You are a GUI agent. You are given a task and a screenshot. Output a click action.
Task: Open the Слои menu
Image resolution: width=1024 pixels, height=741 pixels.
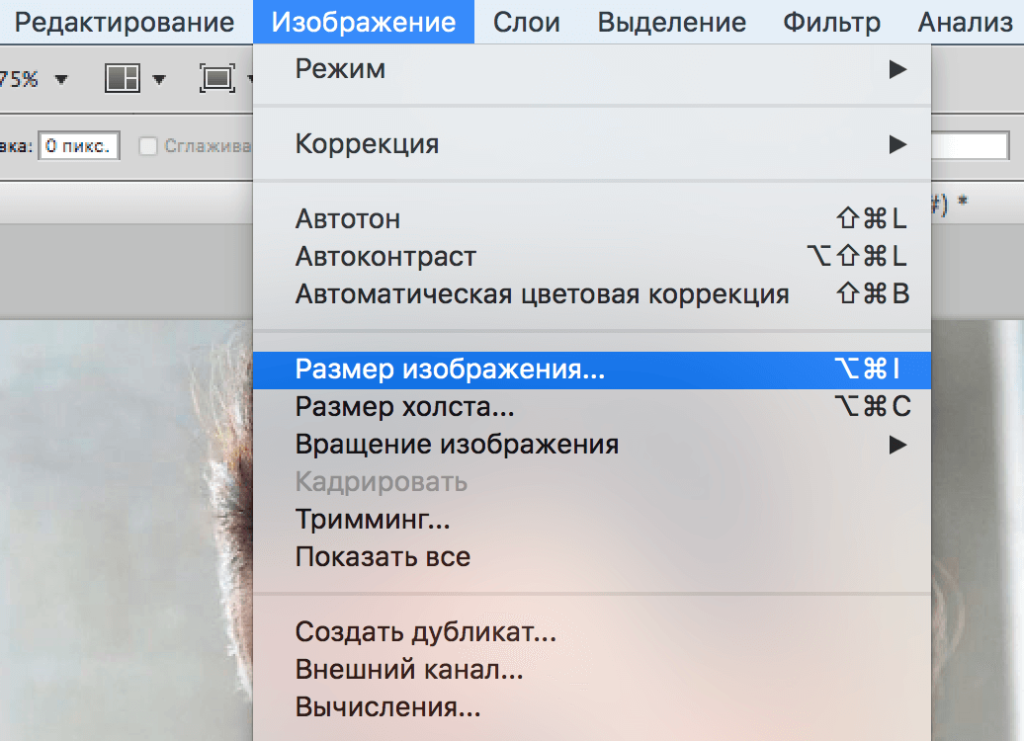tap(525, 22)
